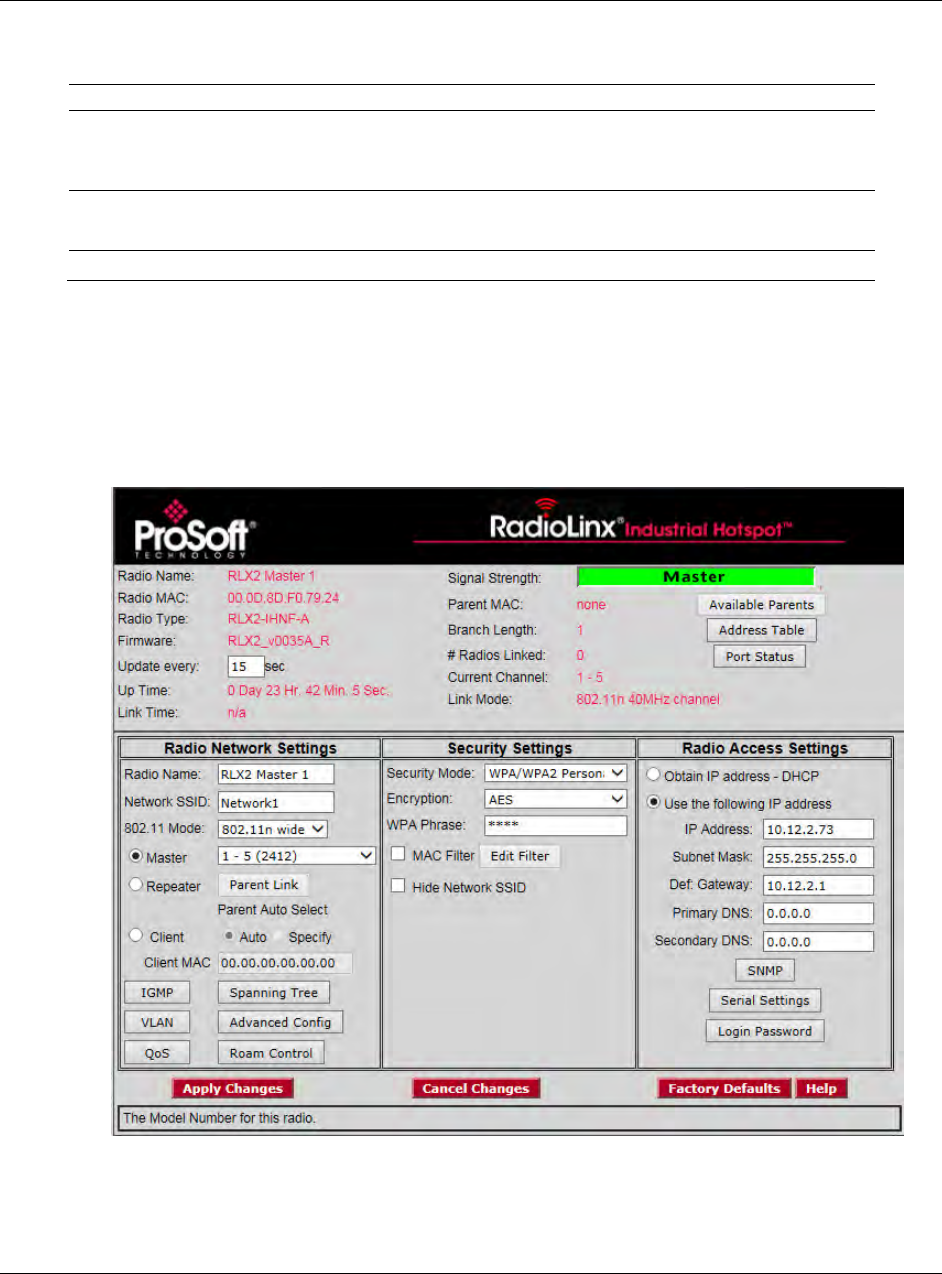Click the Available Parents button
This screenshot has width=942, height=1274.
tap(761, 605)
